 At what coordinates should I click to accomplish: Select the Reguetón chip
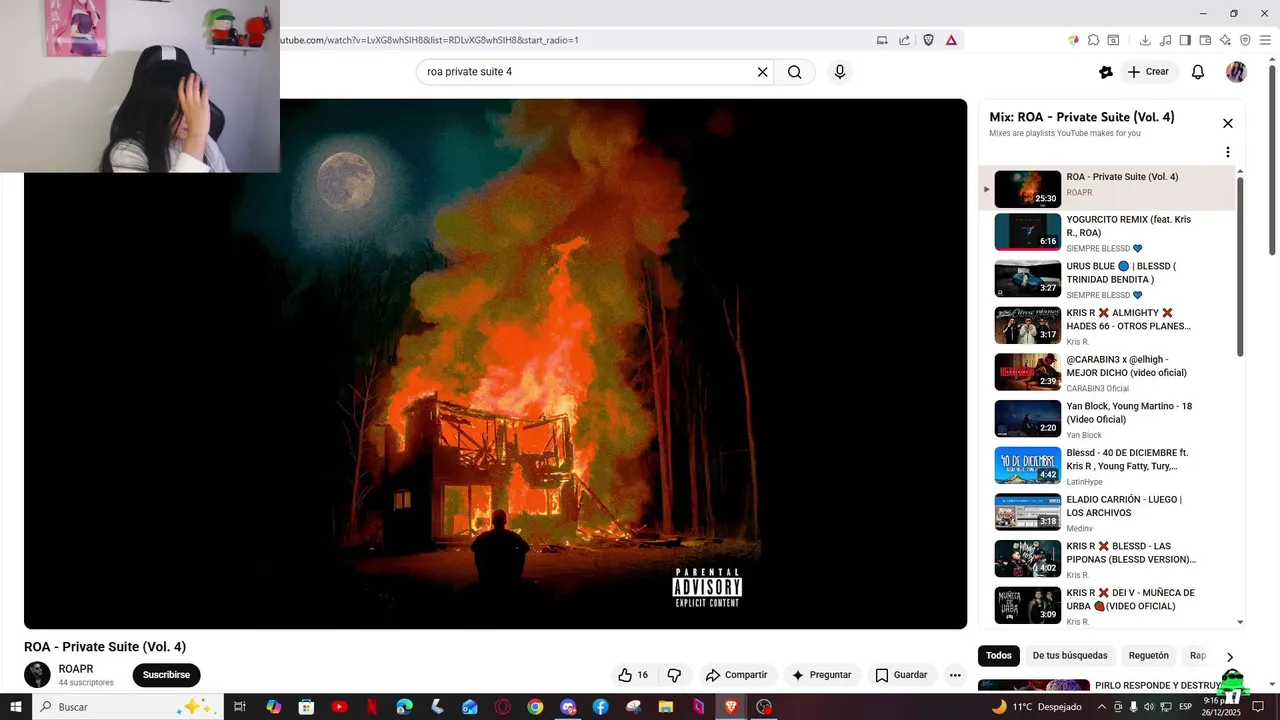pyautogui.click(x=1149, y=656)
